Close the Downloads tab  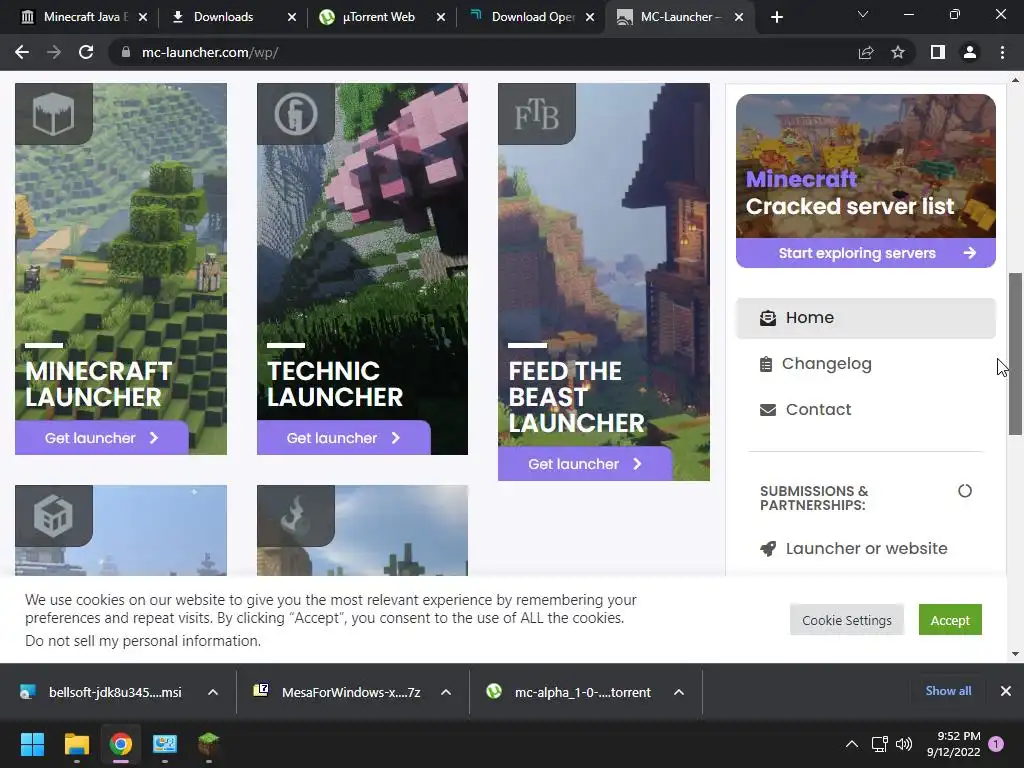(x=292, y=17)
